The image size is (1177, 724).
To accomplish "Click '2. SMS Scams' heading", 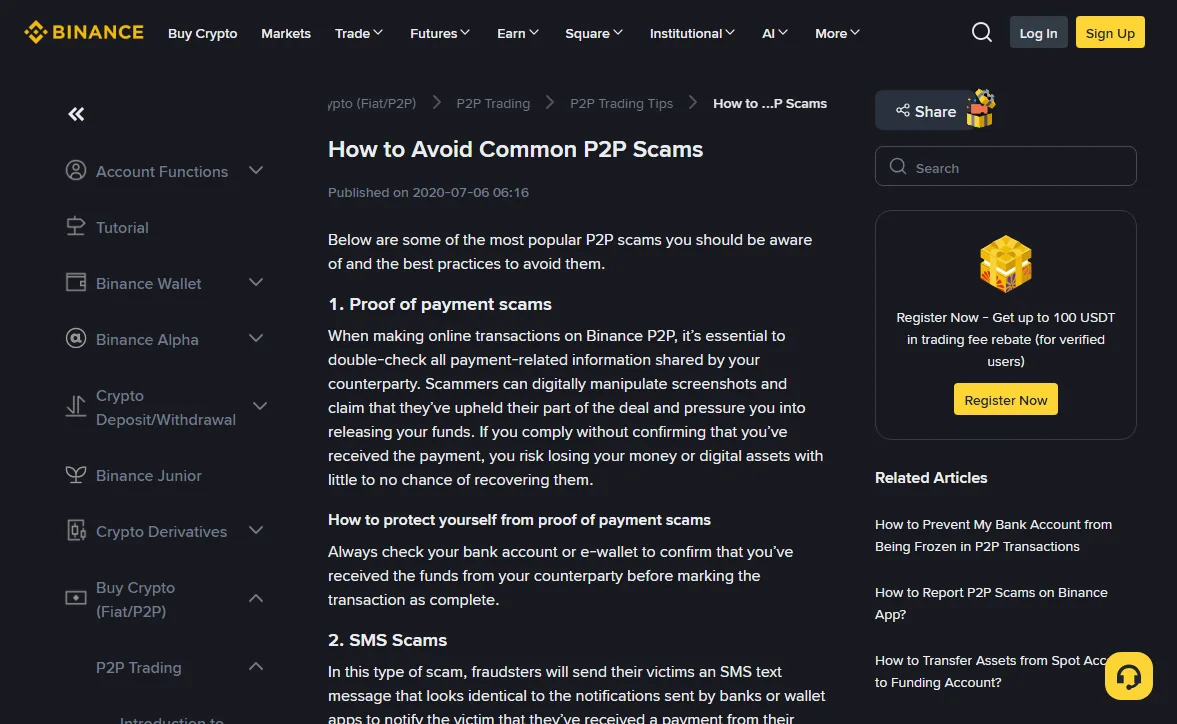I will pos(387,640).
